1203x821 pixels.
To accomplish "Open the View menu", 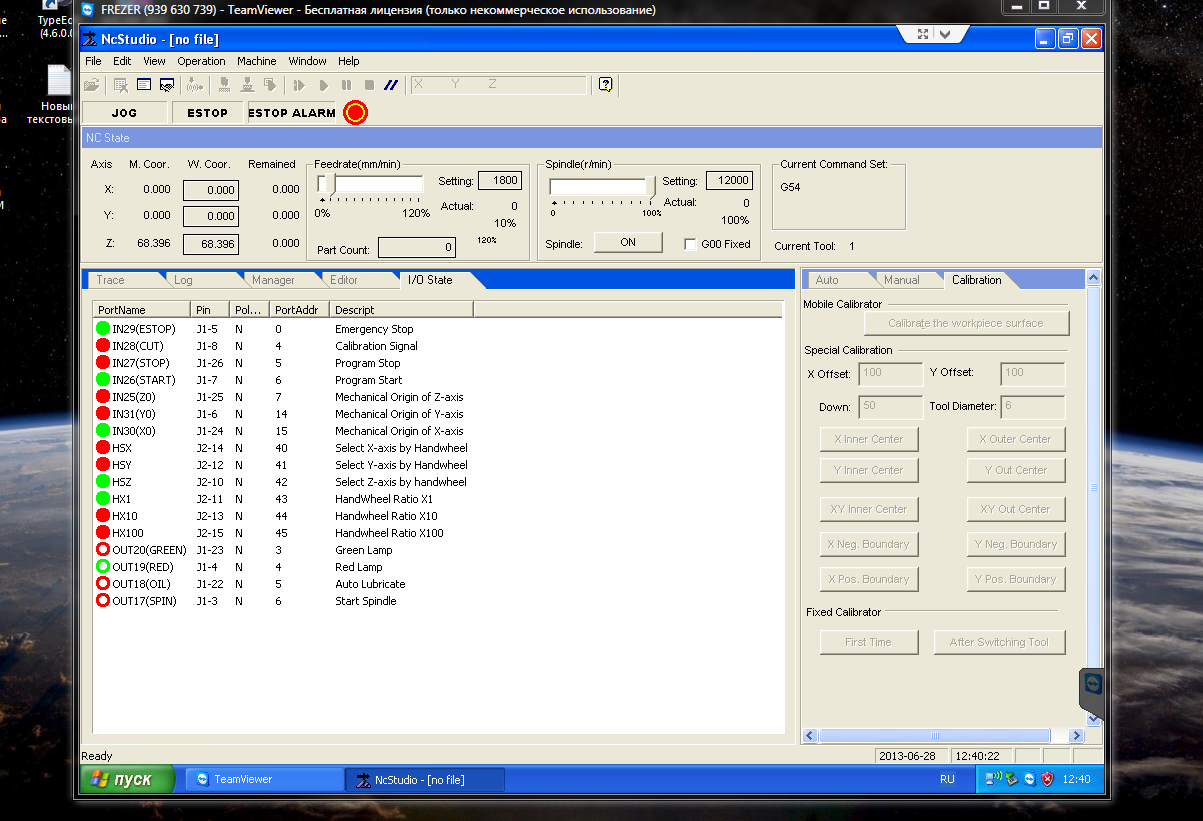I will pyautogui.click(x=154, y=61).
